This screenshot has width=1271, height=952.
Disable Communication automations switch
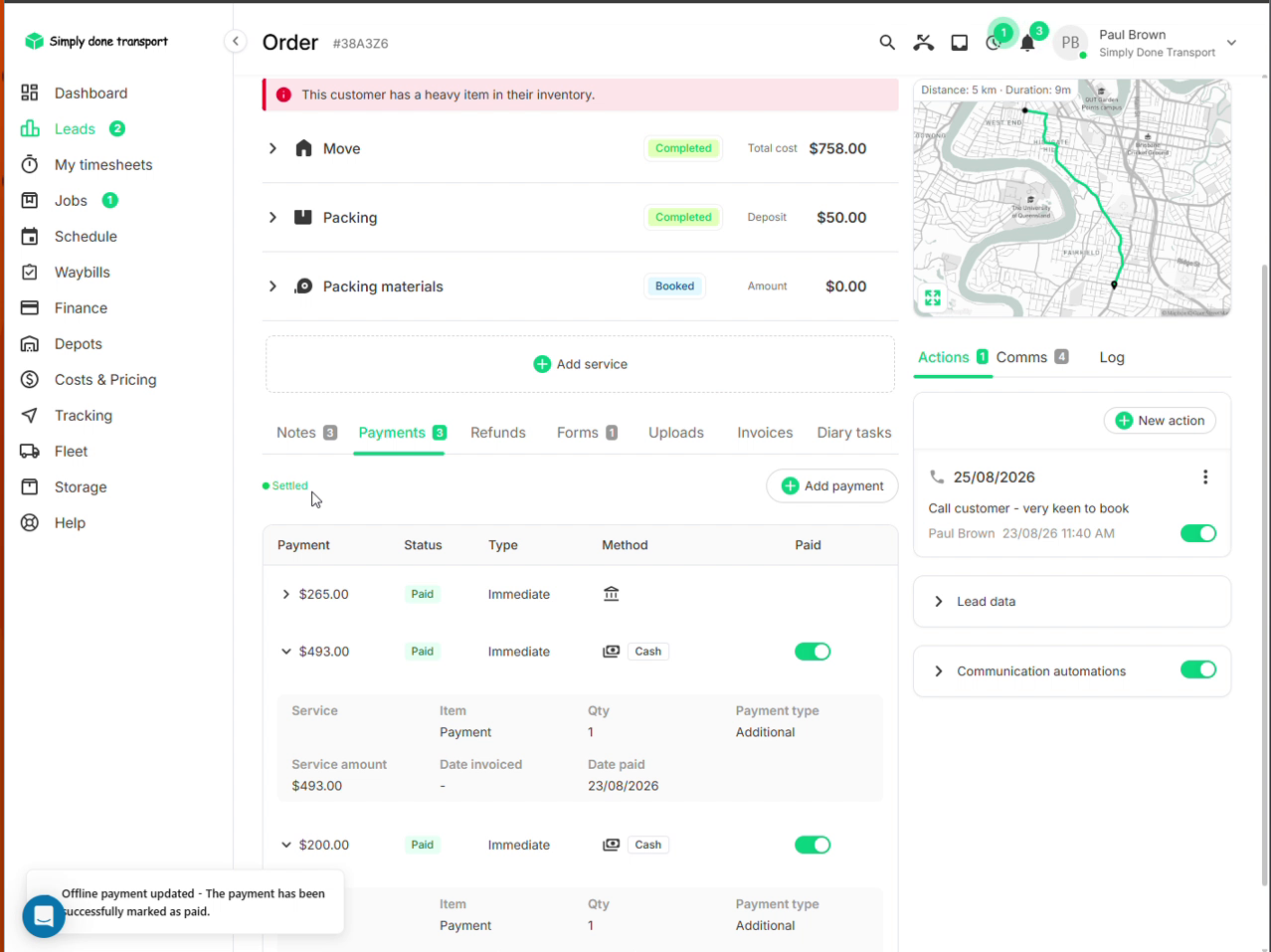point(1198,669)
